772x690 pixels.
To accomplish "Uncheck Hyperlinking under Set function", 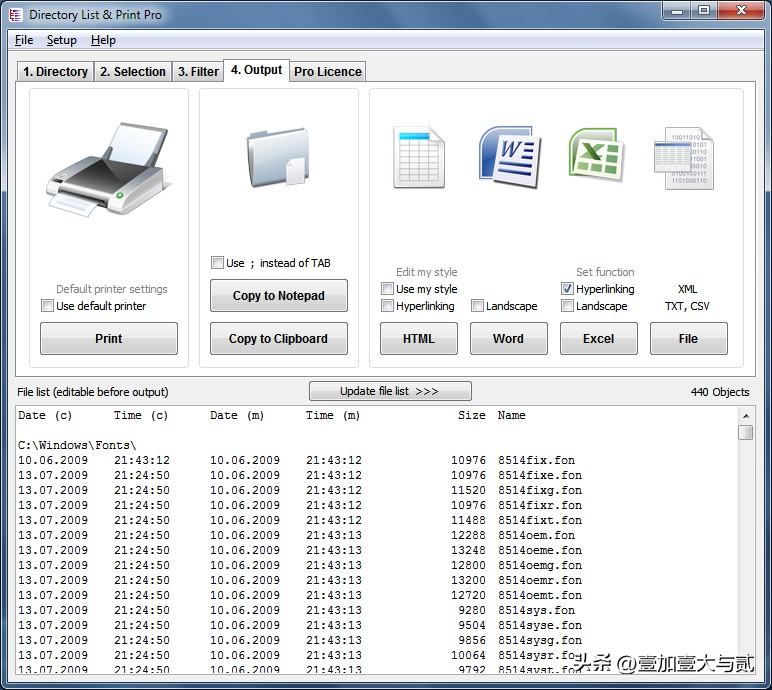I will tap(567, 289).
